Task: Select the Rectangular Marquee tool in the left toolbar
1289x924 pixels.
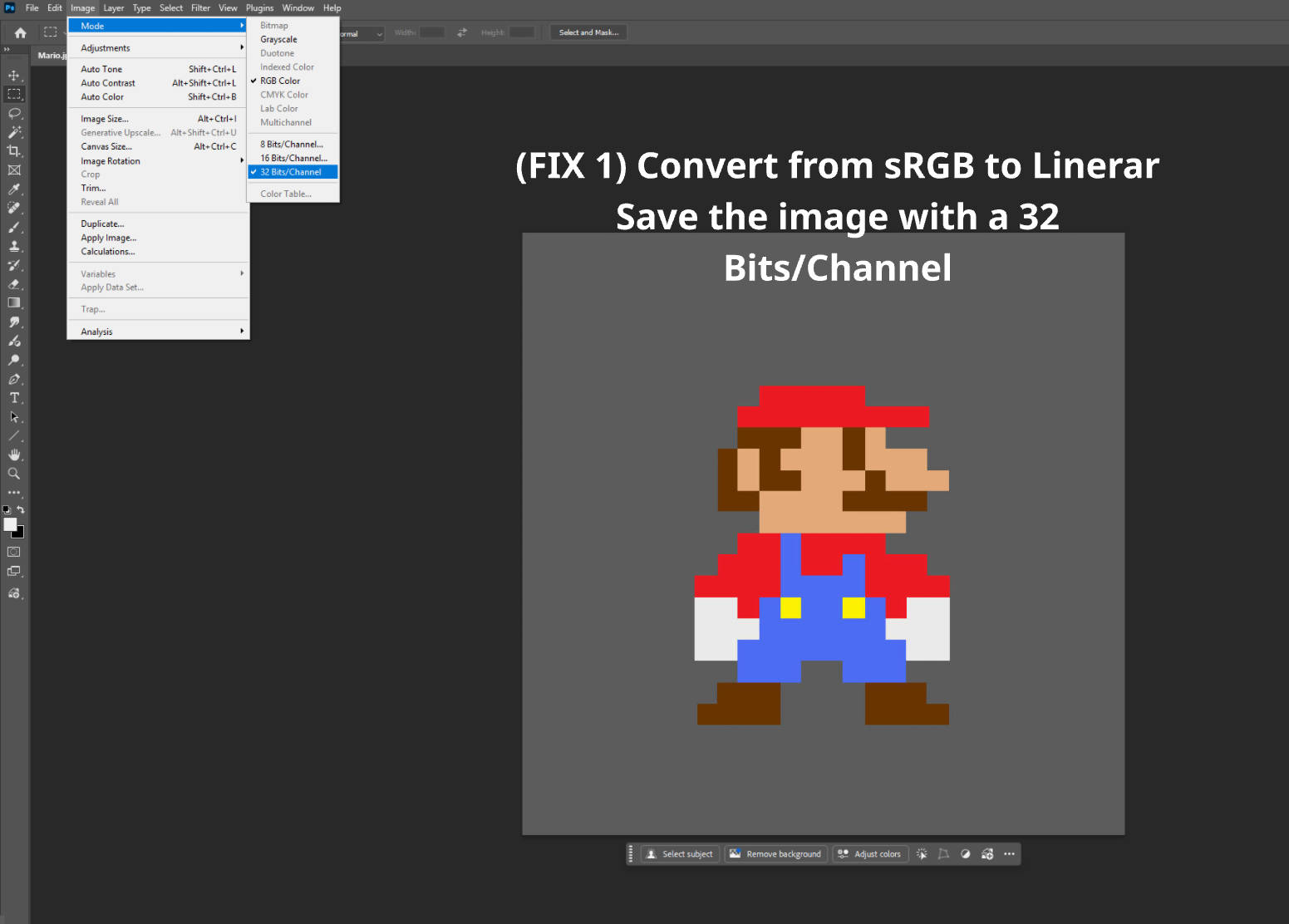Action: tap(14, 94)
